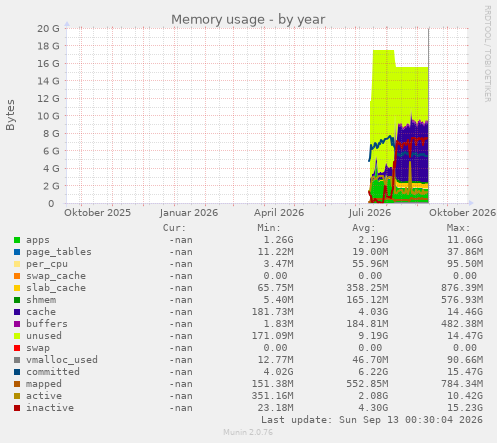The height and width of the screenshot is (443, 497).
Task: Click the 'Bytes' vertical axis label
Action: pos(10,115)
